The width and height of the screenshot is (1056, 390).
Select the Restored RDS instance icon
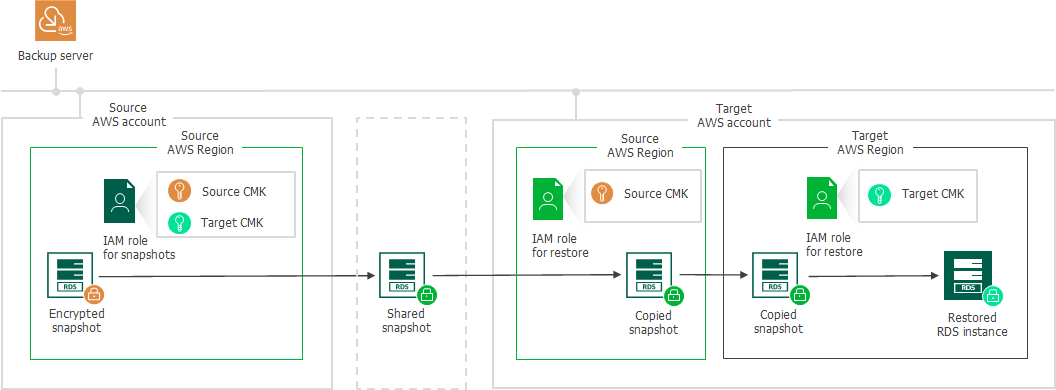coord(968,275)
